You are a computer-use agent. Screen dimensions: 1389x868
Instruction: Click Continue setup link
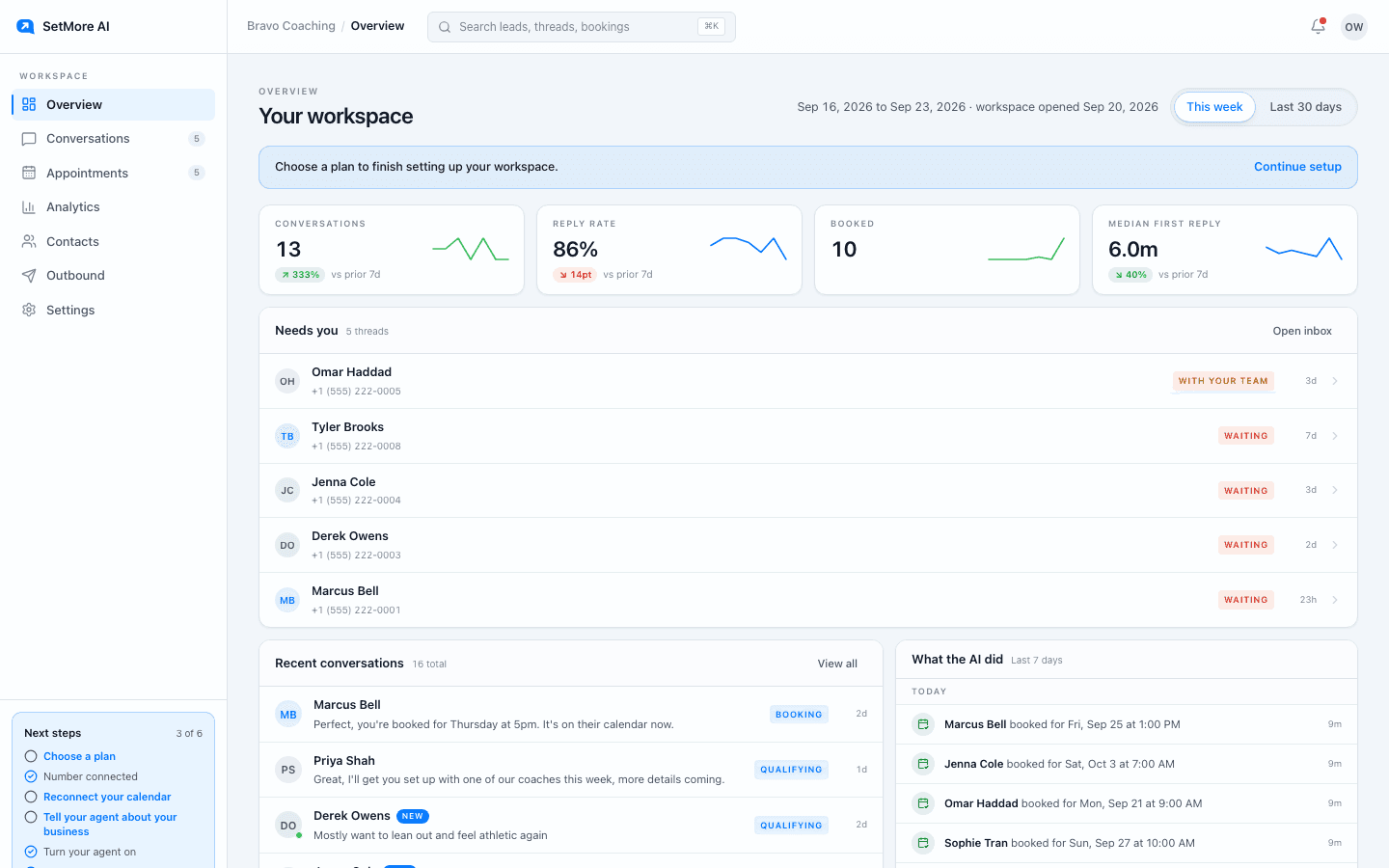1297,167
